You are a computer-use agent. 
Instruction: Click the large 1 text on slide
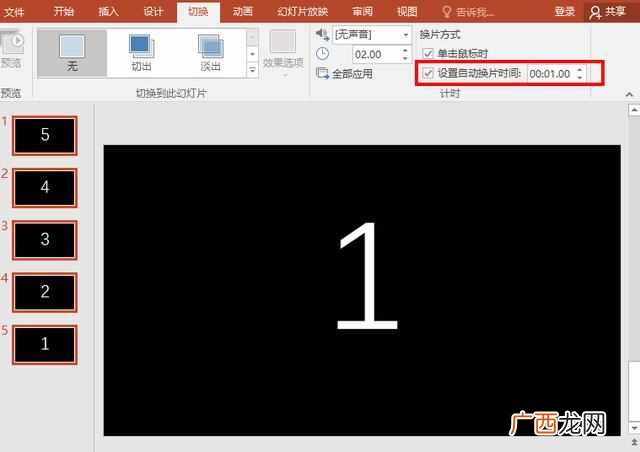(367, 276)
